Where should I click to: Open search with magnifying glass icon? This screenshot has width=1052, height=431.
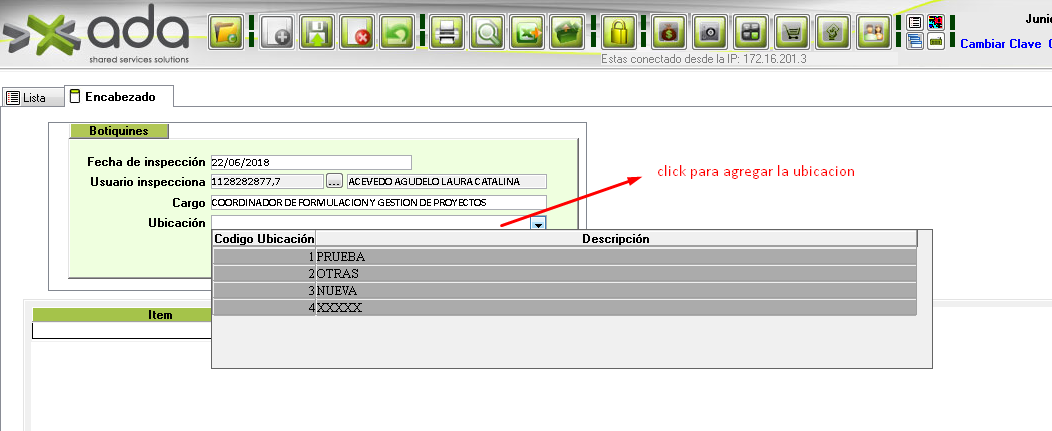[x=487, y=32]
